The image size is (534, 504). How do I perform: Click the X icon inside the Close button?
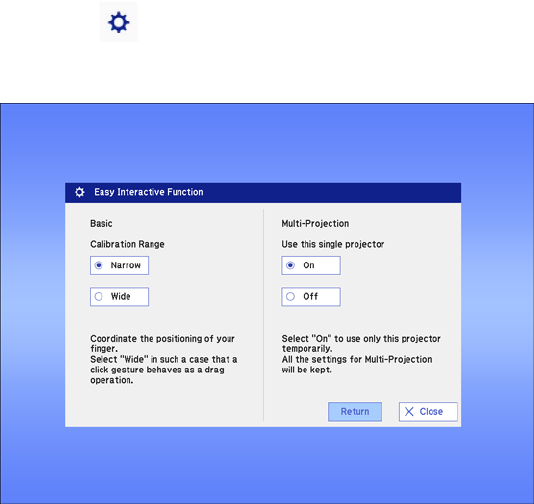[x=409, y=411]
